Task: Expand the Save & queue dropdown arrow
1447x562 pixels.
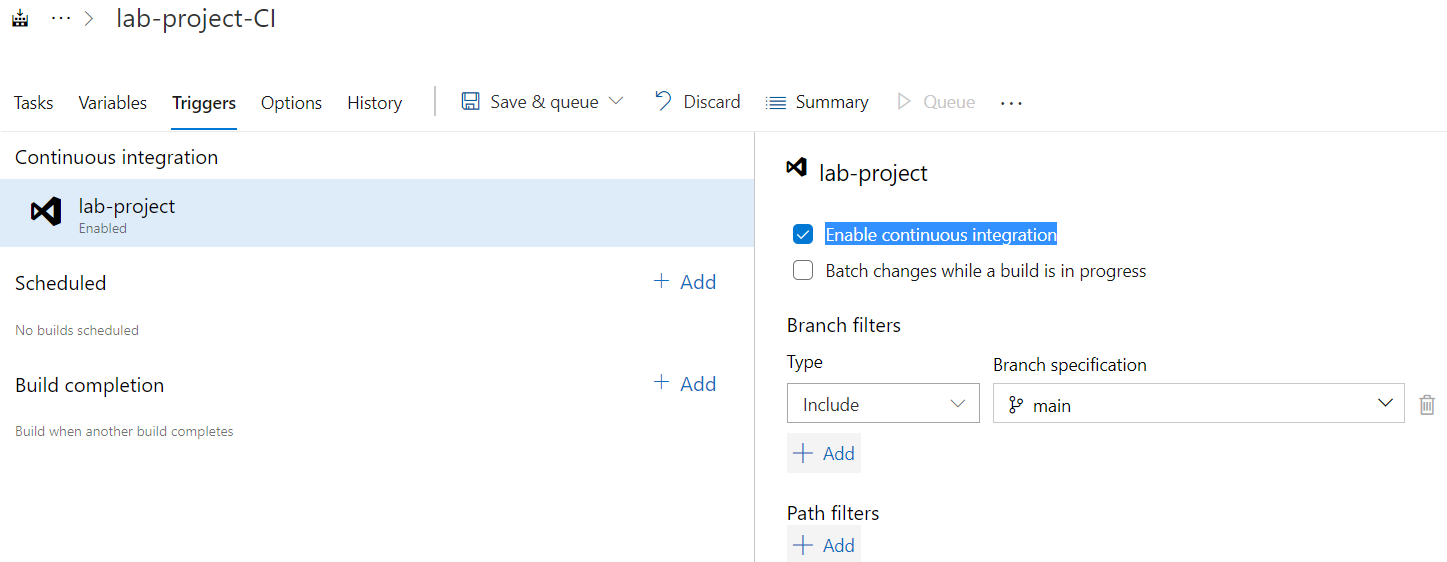Action: [616, 102]
